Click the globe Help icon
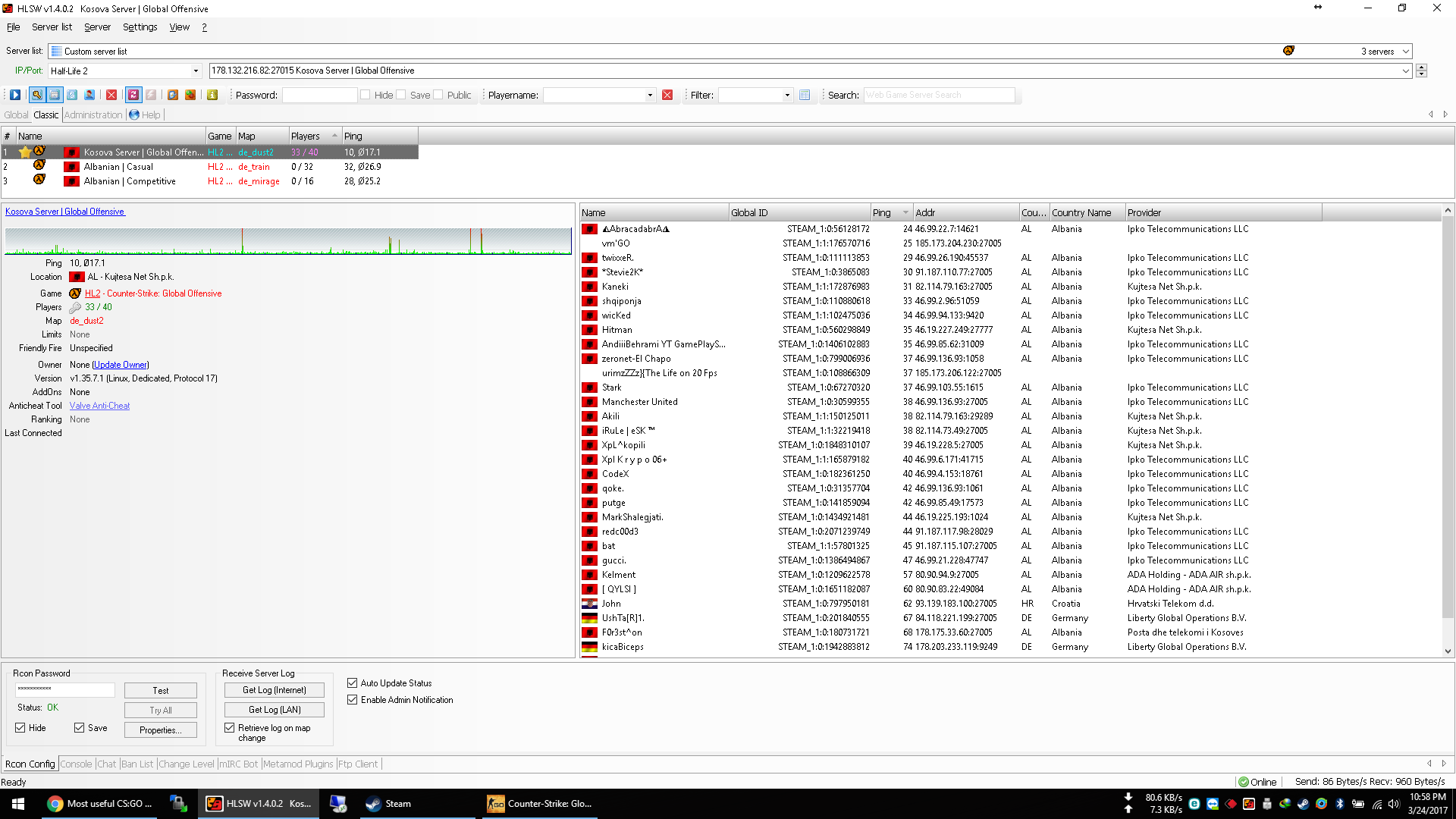Screen dimensions: 1456x819 (134, 115)
